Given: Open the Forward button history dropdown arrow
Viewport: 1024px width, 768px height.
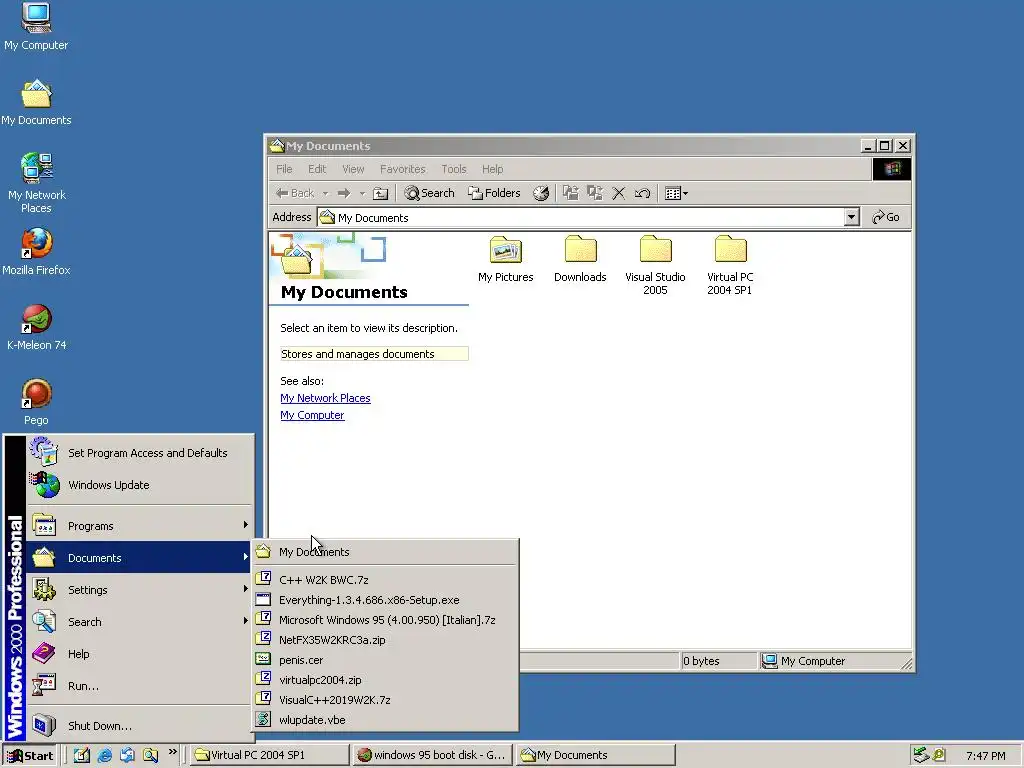Looking at the screenshot, I should pos(362,193).
